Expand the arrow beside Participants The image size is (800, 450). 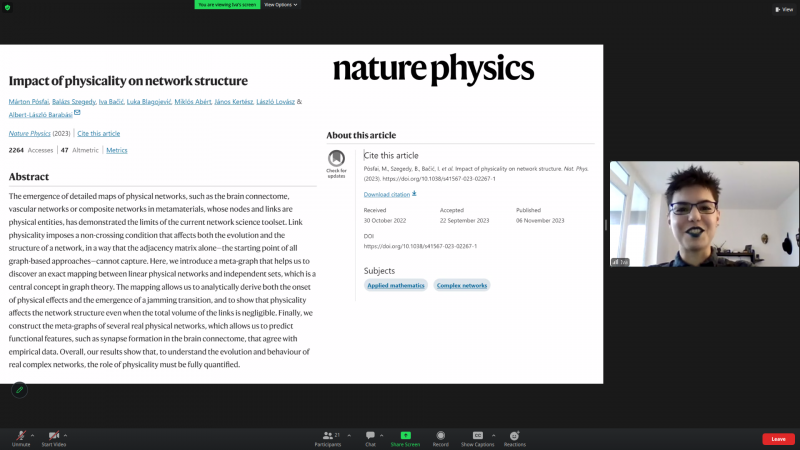pyautogui.click(x=349, y=435)
